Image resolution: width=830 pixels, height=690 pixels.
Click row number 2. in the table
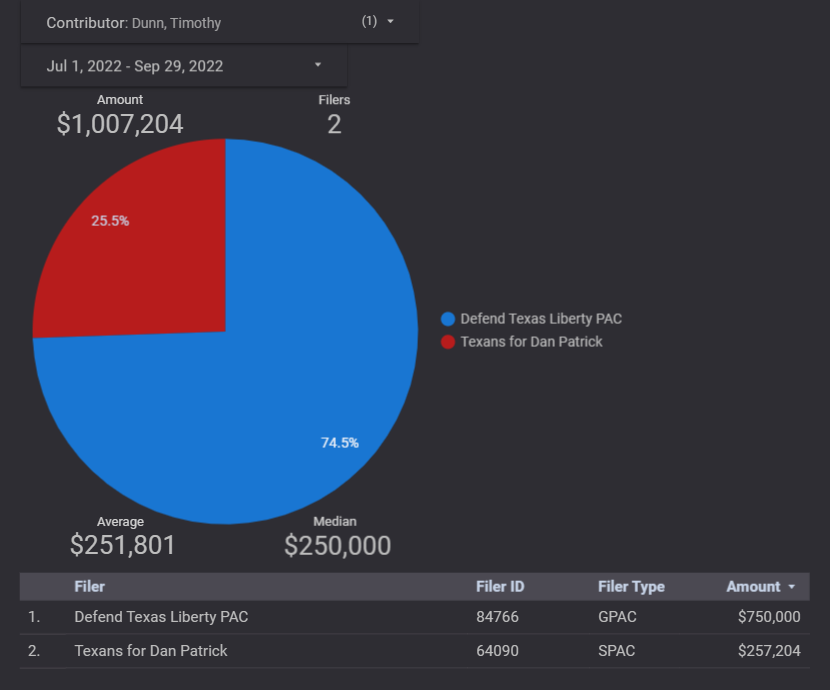[34, 651]
